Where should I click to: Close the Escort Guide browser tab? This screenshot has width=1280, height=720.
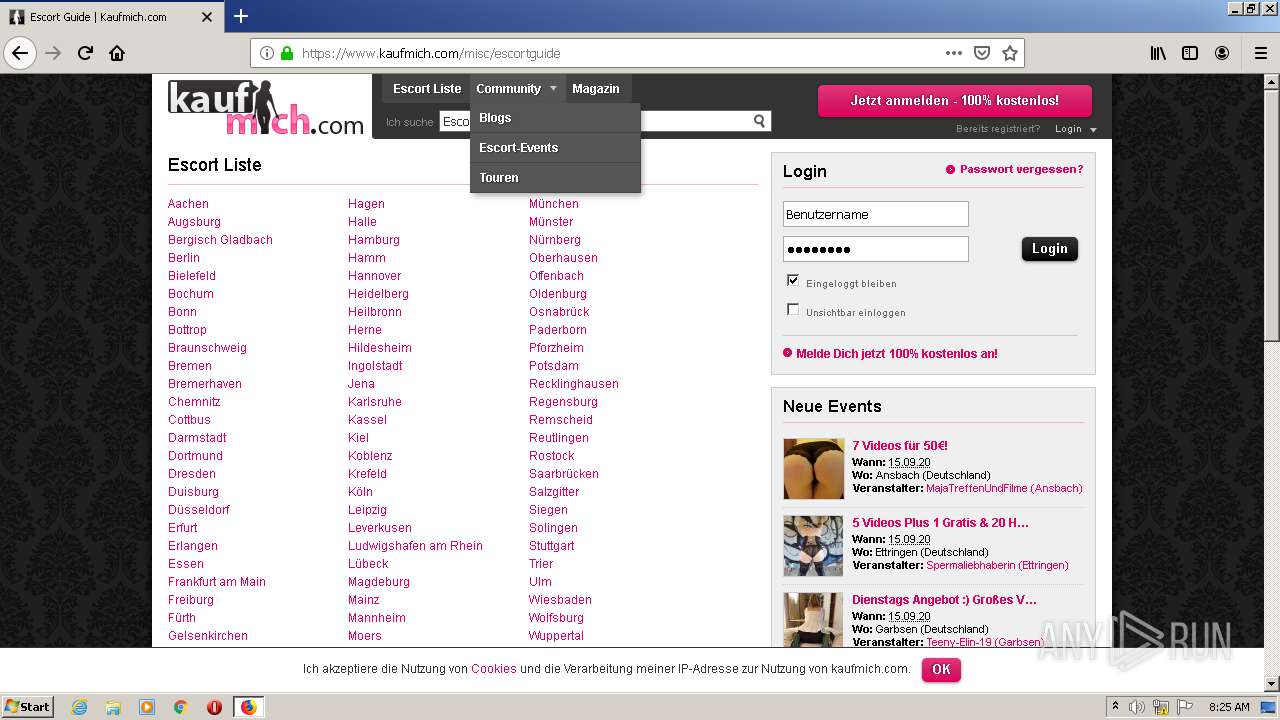tap(207, 17)
